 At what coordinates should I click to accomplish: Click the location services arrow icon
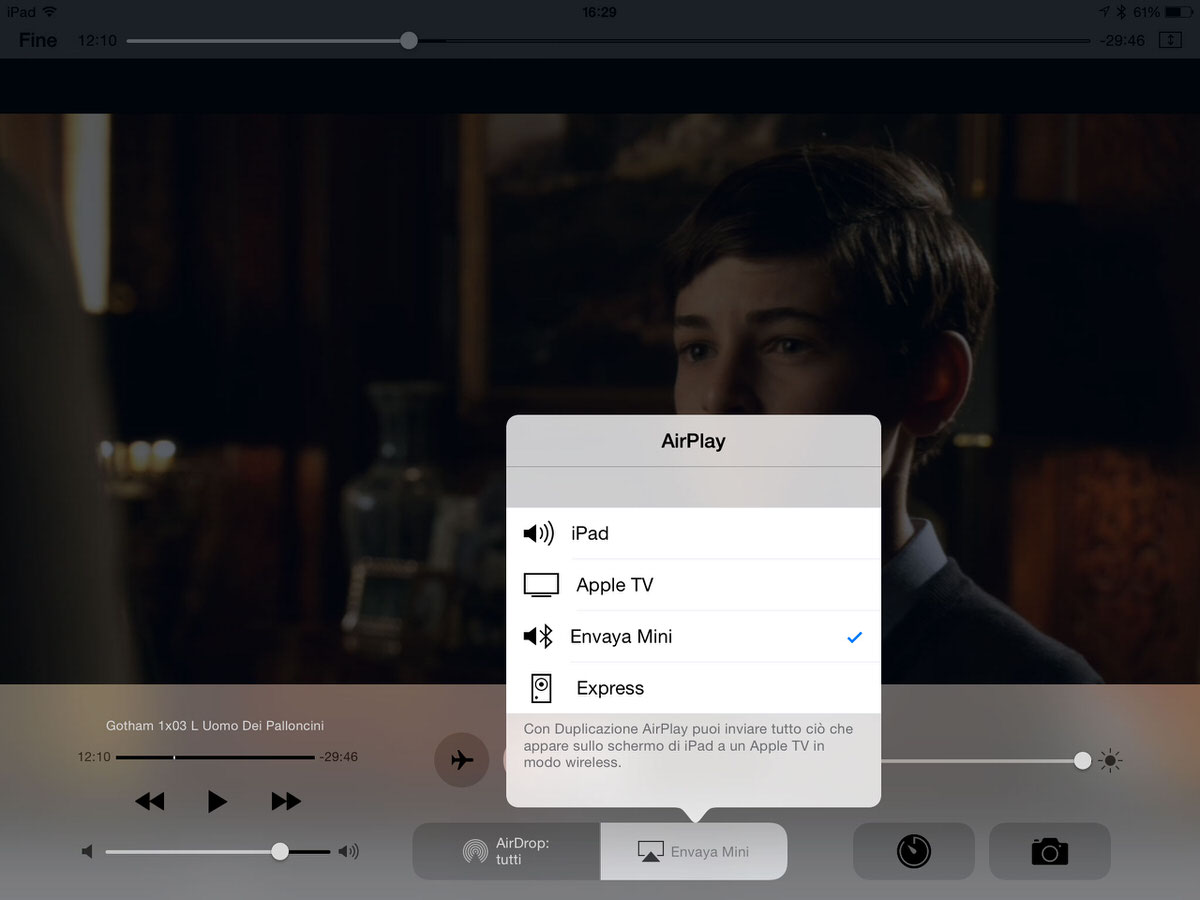pos(1103,12)
